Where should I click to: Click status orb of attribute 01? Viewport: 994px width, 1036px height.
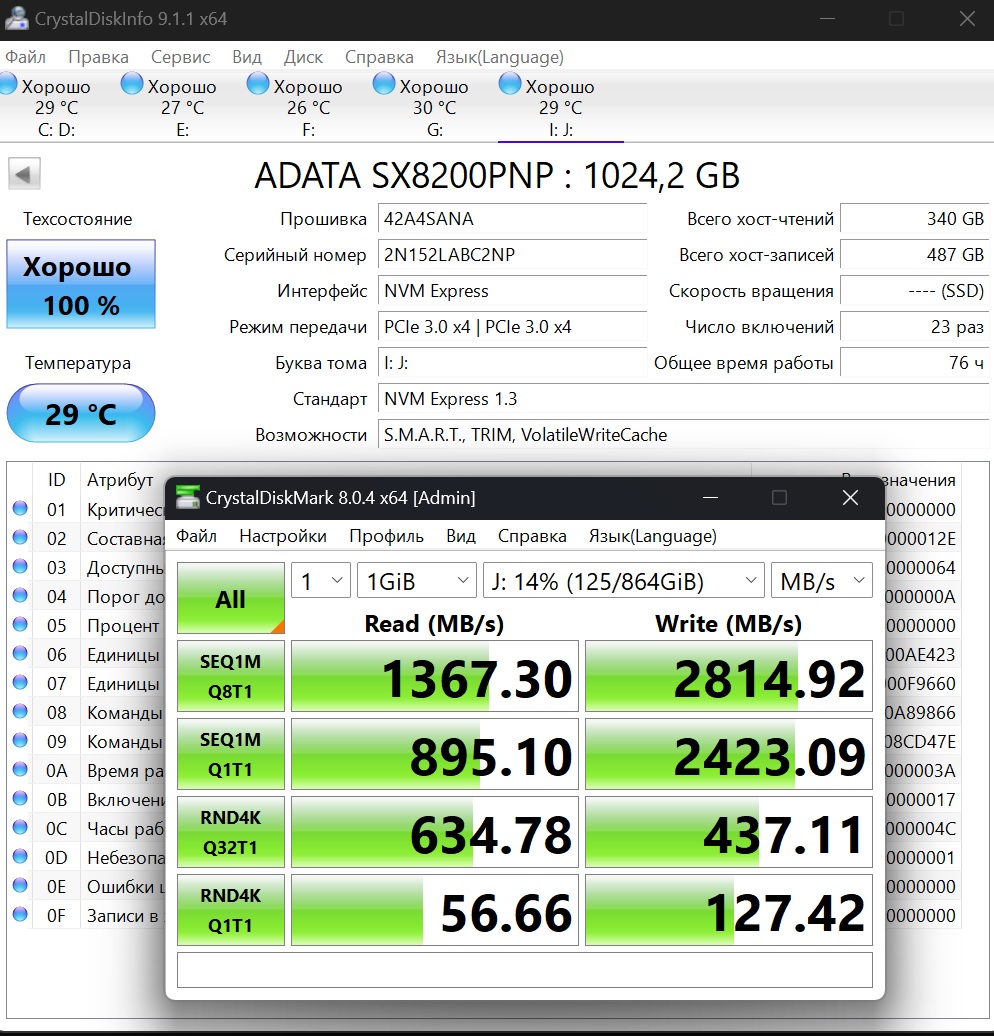[20, 508]
